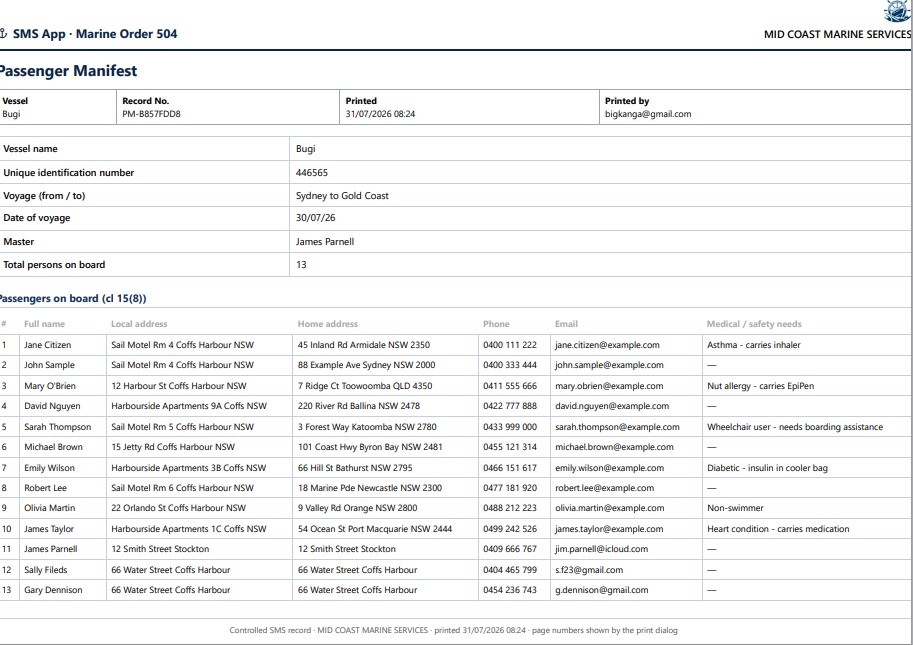Select Sarah Thompson passenger row name
Screen dimensions: 913x645
pyautogui.click(x=58, y=427)
